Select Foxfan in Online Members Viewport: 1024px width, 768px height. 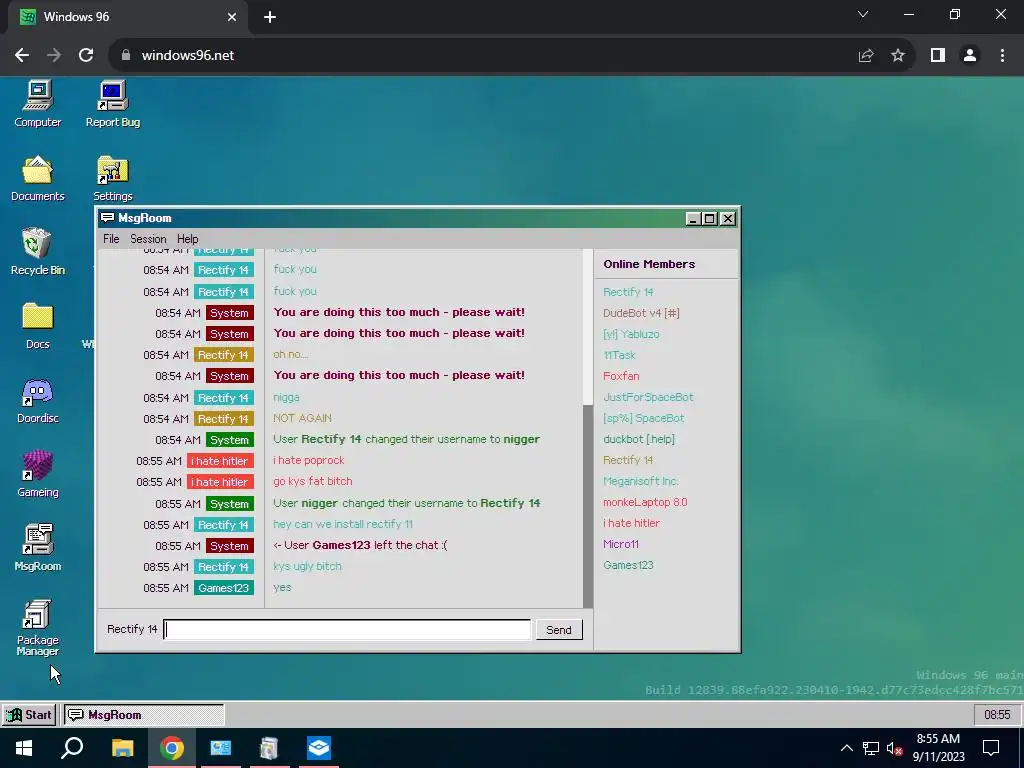621,376
